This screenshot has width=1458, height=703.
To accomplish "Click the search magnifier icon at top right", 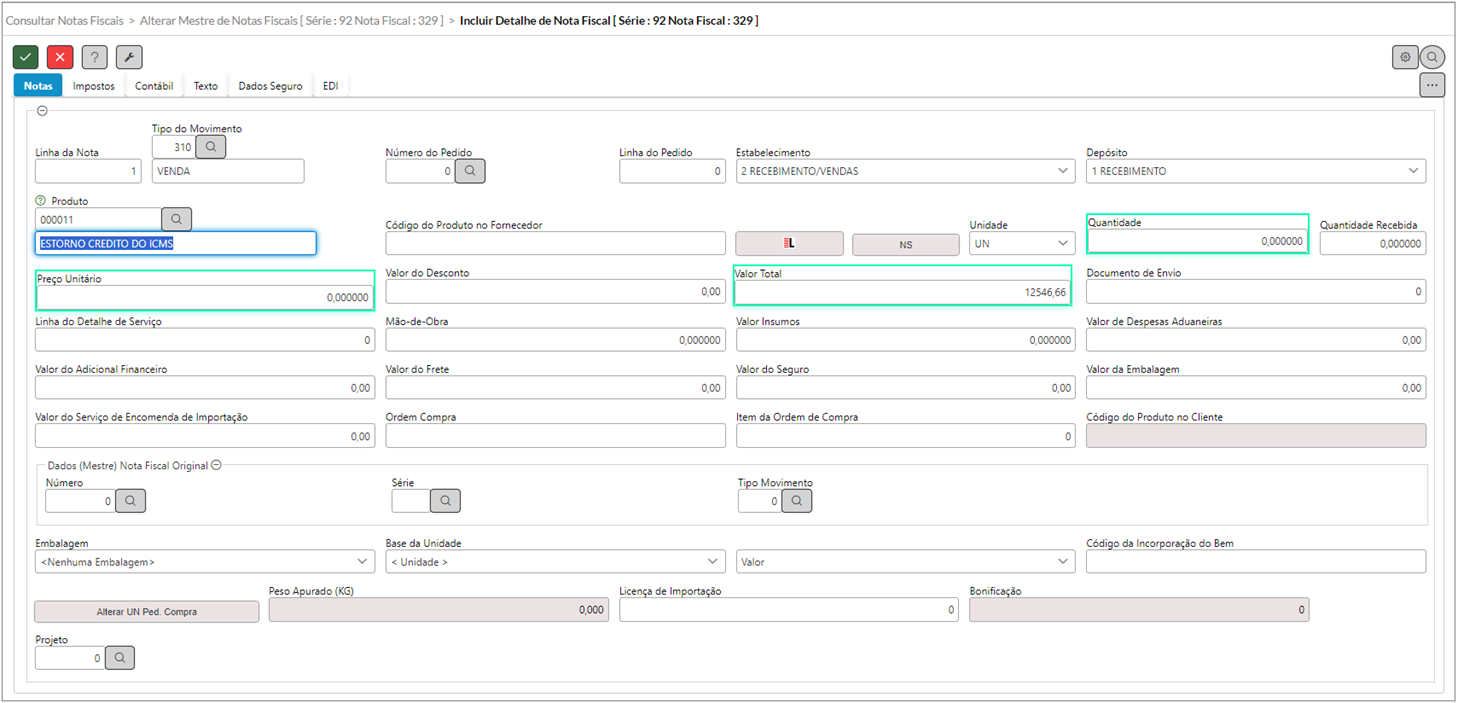I will (1433, 57).
